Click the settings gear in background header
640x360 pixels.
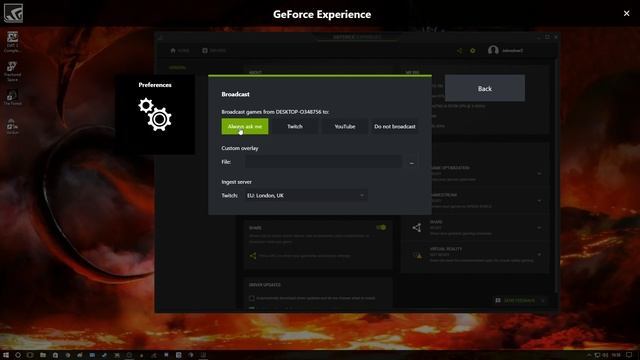point(473,51)
